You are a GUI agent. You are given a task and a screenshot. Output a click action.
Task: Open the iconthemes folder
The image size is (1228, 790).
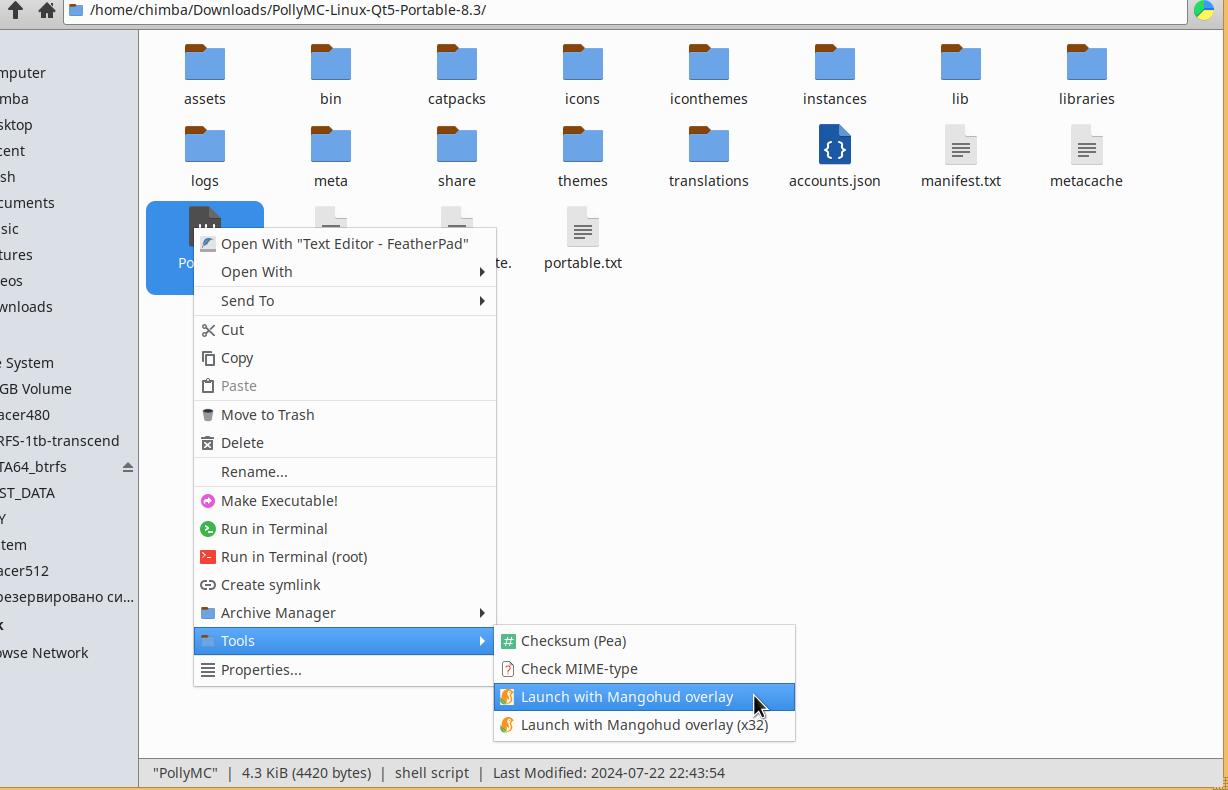point(709,75)
